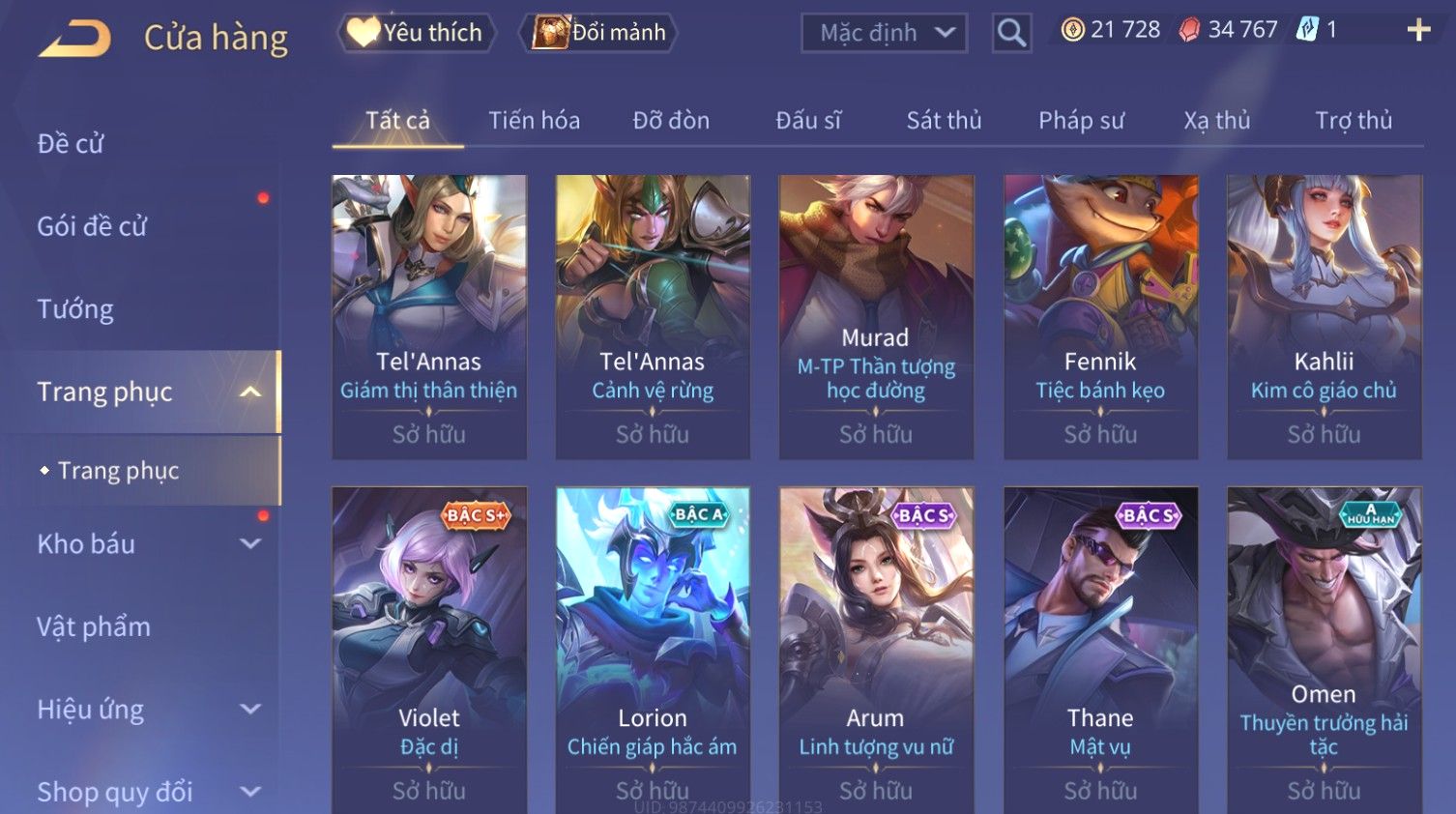Open Fennik Tiệc bánh kẹo skin card

point(1100,317)
